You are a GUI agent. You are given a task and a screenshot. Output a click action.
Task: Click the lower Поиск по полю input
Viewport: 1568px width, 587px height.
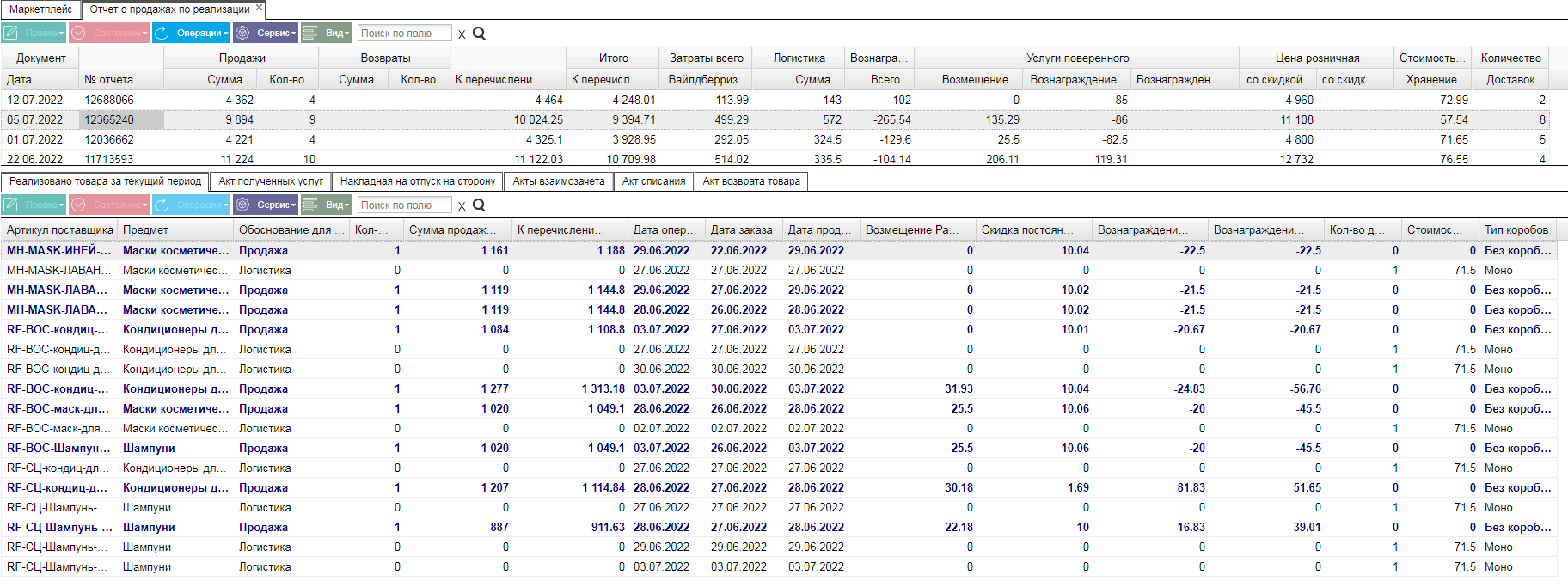click(x=404, y=205)
